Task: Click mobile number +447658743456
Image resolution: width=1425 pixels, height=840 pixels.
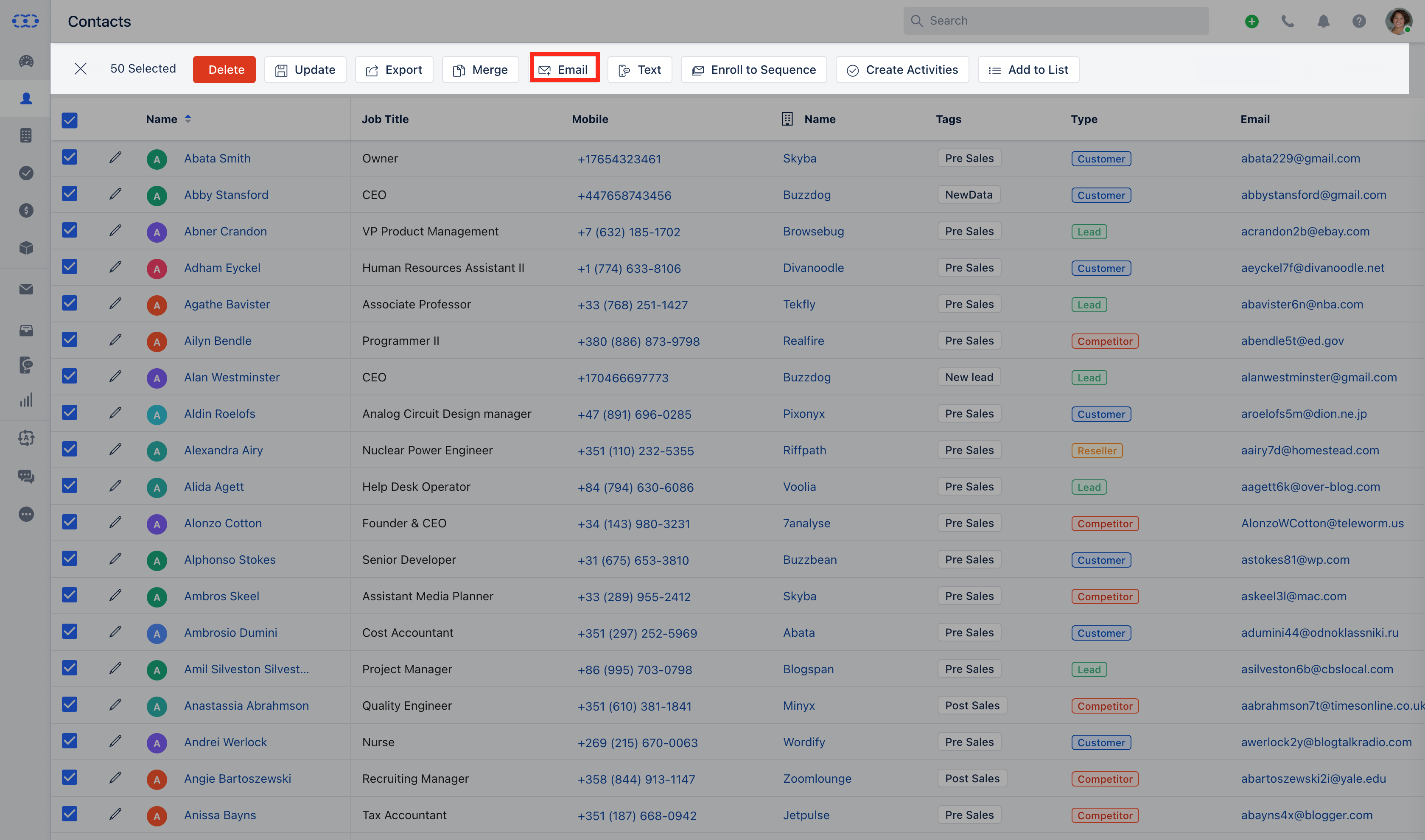Action: (624, 195)
